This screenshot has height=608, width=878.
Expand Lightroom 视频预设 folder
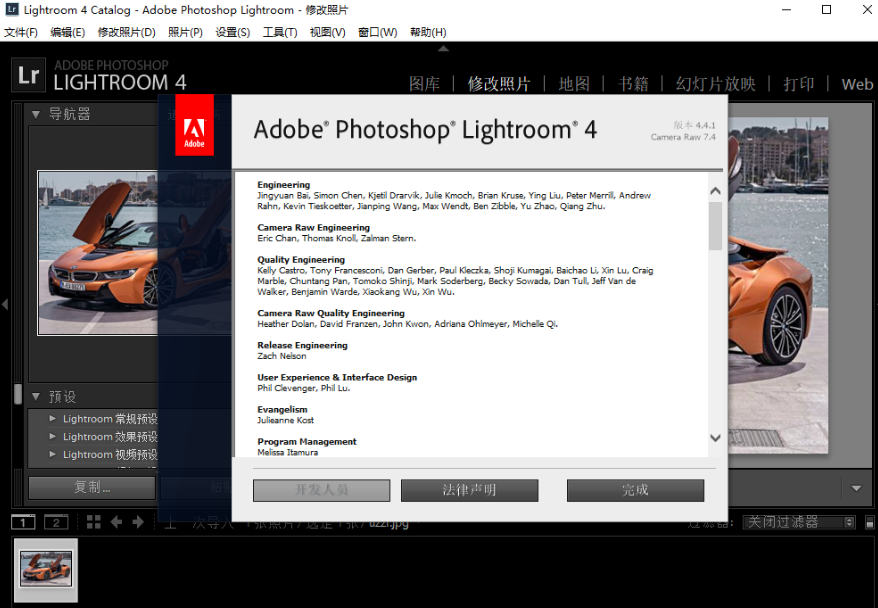(53, 454)
